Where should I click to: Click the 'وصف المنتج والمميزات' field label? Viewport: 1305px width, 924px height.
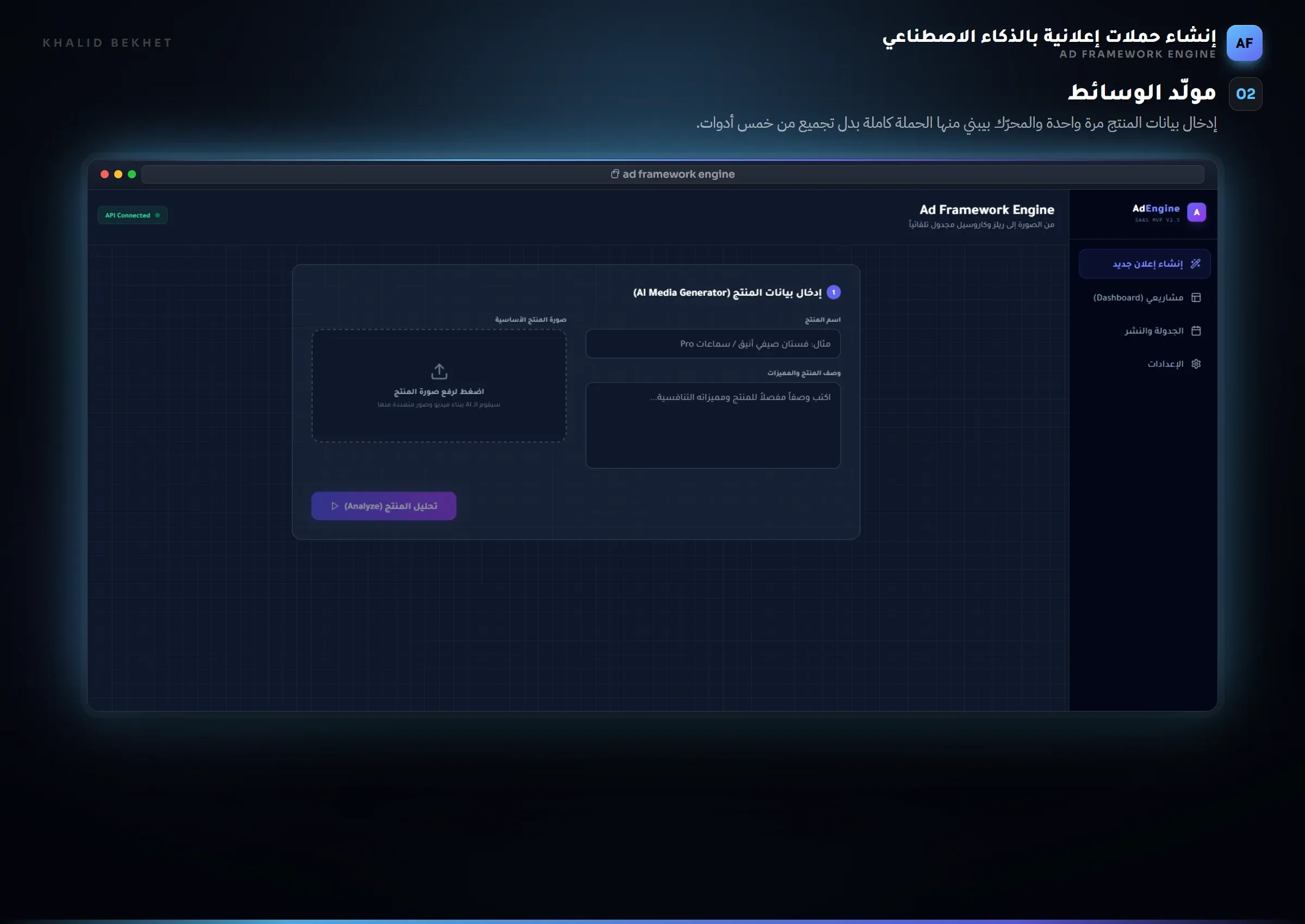coord(804,373)
